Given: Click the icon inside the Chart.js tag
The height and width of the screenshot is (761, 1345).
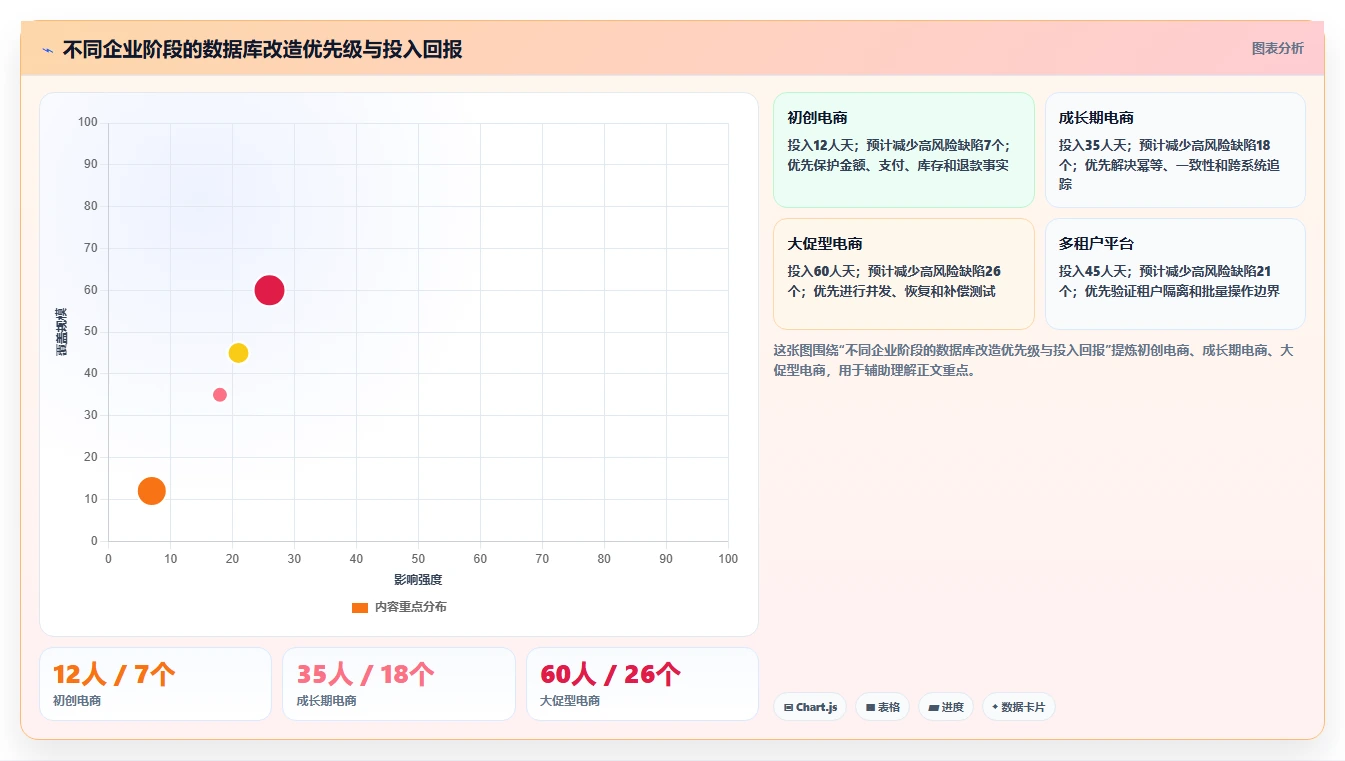Looking at the screenshot, I should 789,707.
